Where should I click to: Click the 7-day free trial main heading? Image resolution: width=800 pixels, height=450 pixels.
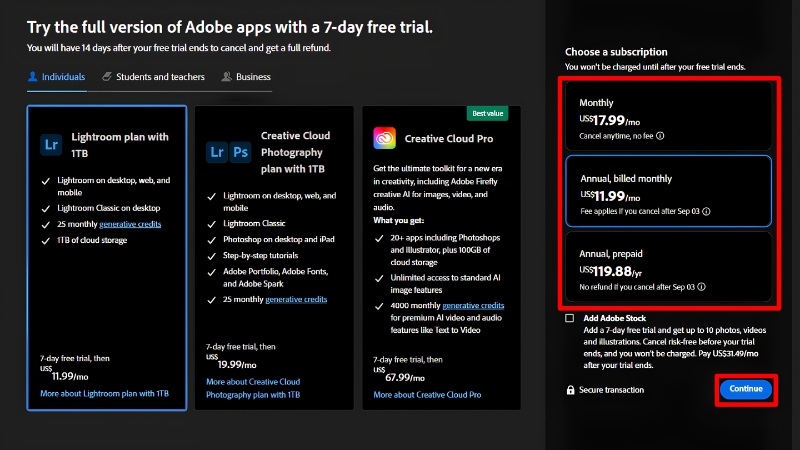(x=230, y=27)
